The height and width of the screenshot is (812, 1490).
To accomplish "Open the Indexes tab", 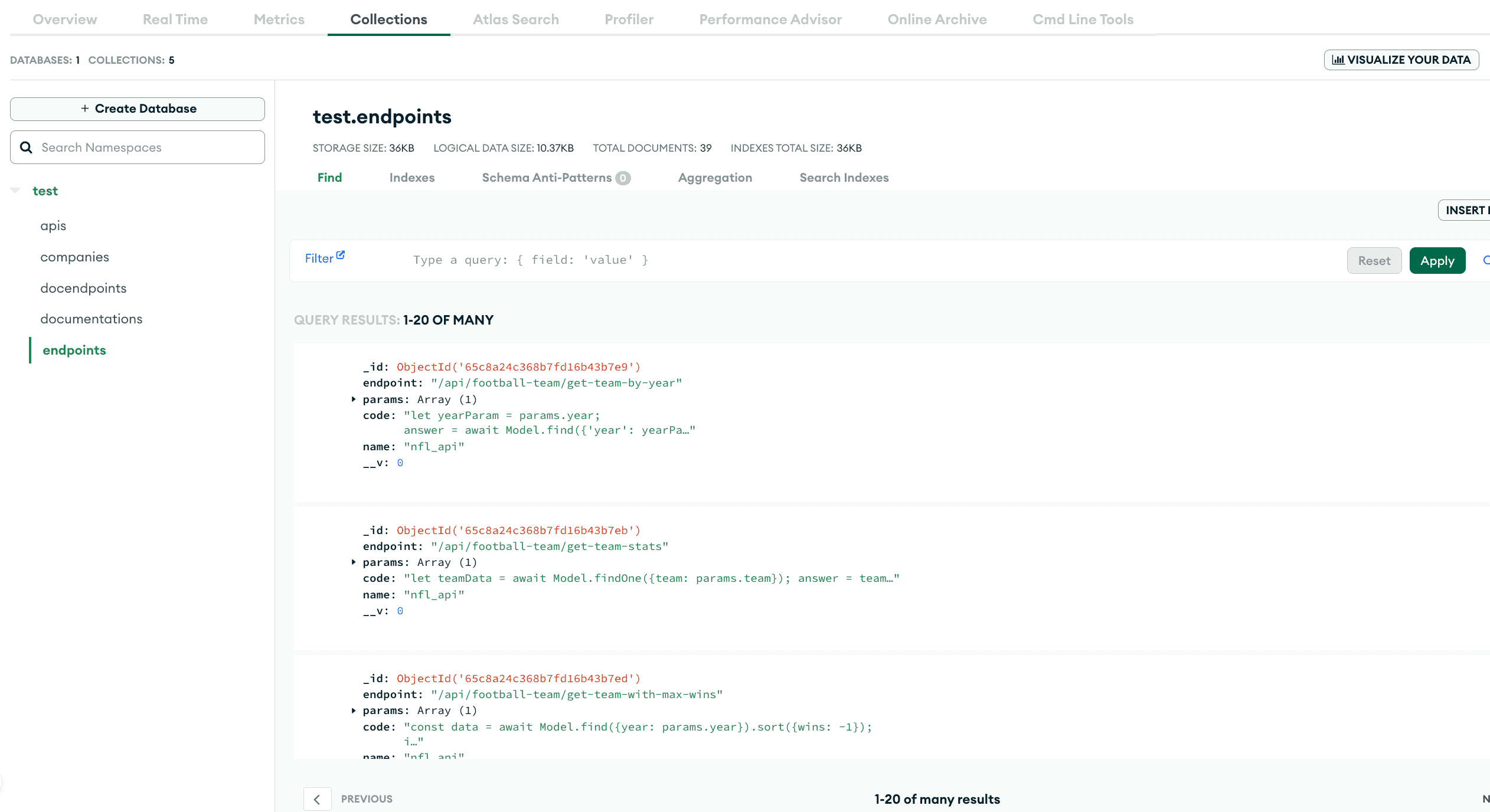I will (x=411, y=178).
